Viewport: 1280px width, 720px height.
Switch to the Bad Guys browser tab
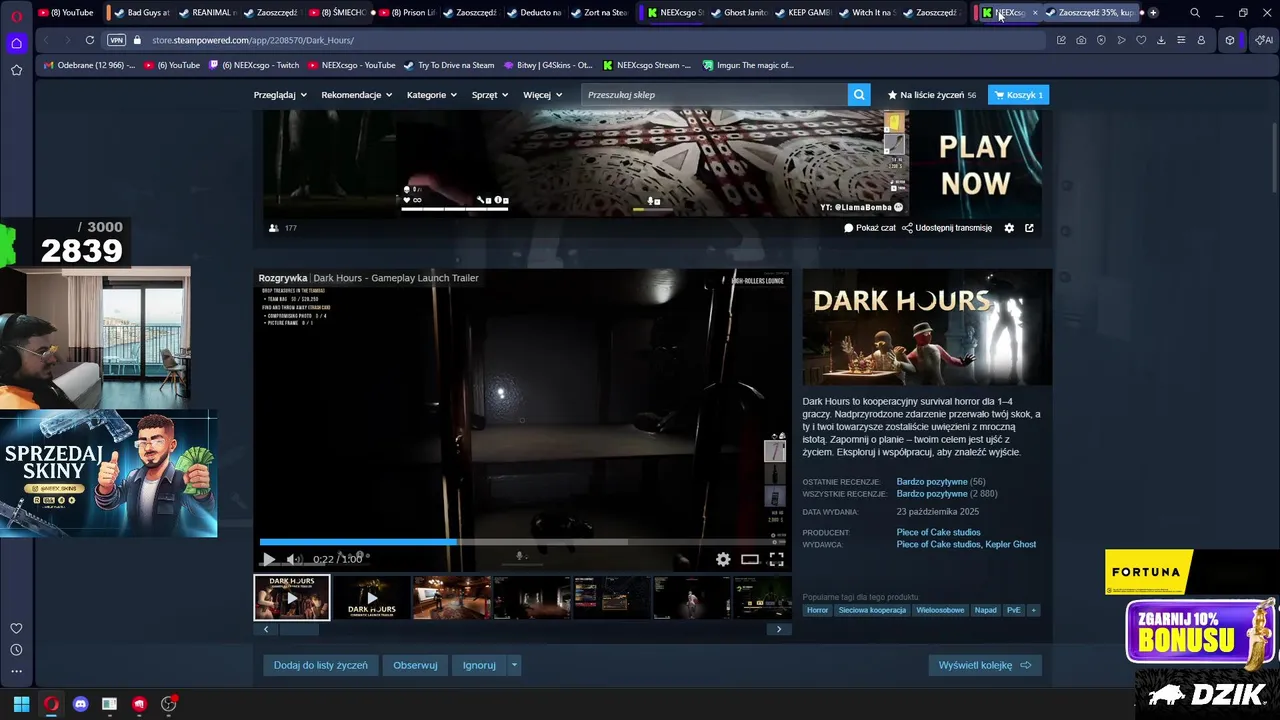[143, 13]
